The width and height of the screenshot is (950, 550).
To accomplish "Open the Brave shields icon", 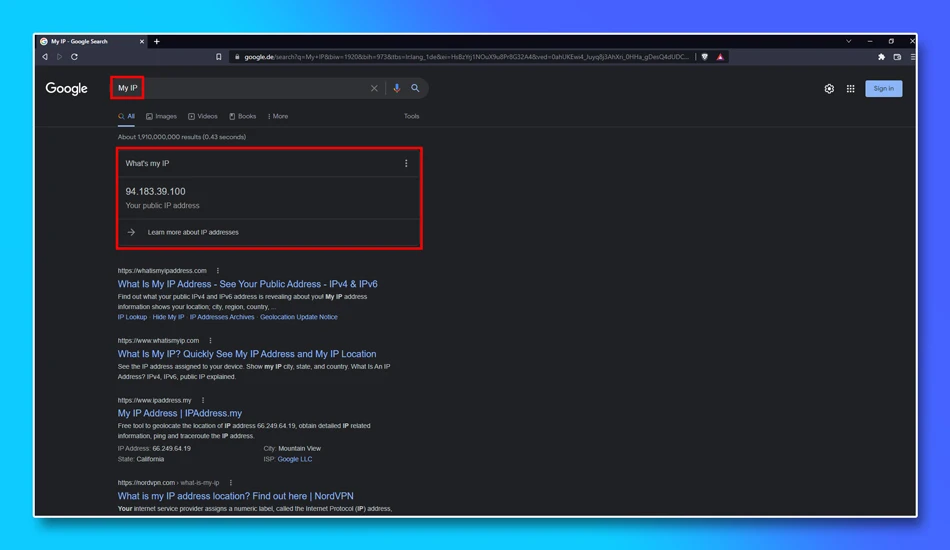I will [705, 57].
